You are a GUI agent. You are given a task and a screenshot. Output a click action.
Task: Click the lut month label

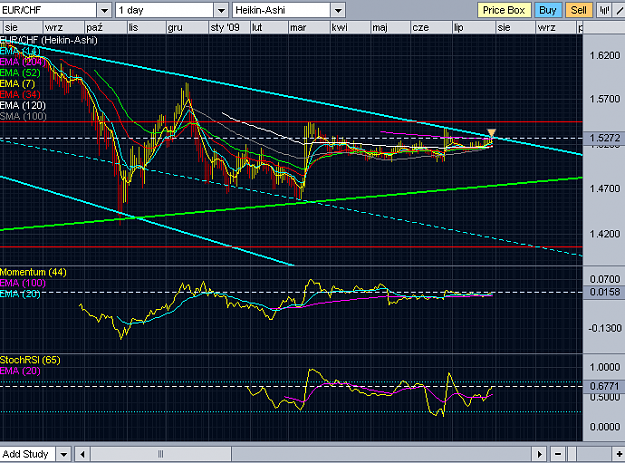[x=257, y=27]
